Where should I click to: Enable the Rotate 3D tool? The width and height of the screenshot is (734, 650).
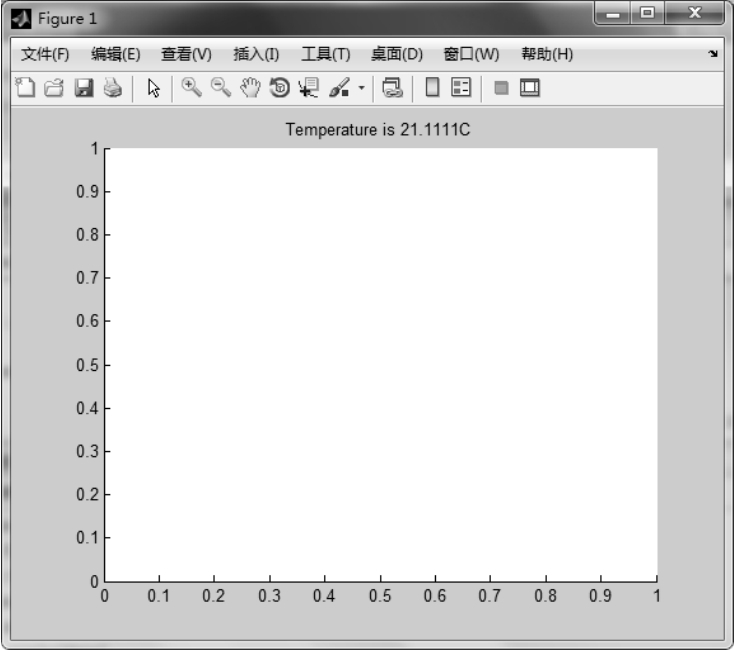click(279, 88)
